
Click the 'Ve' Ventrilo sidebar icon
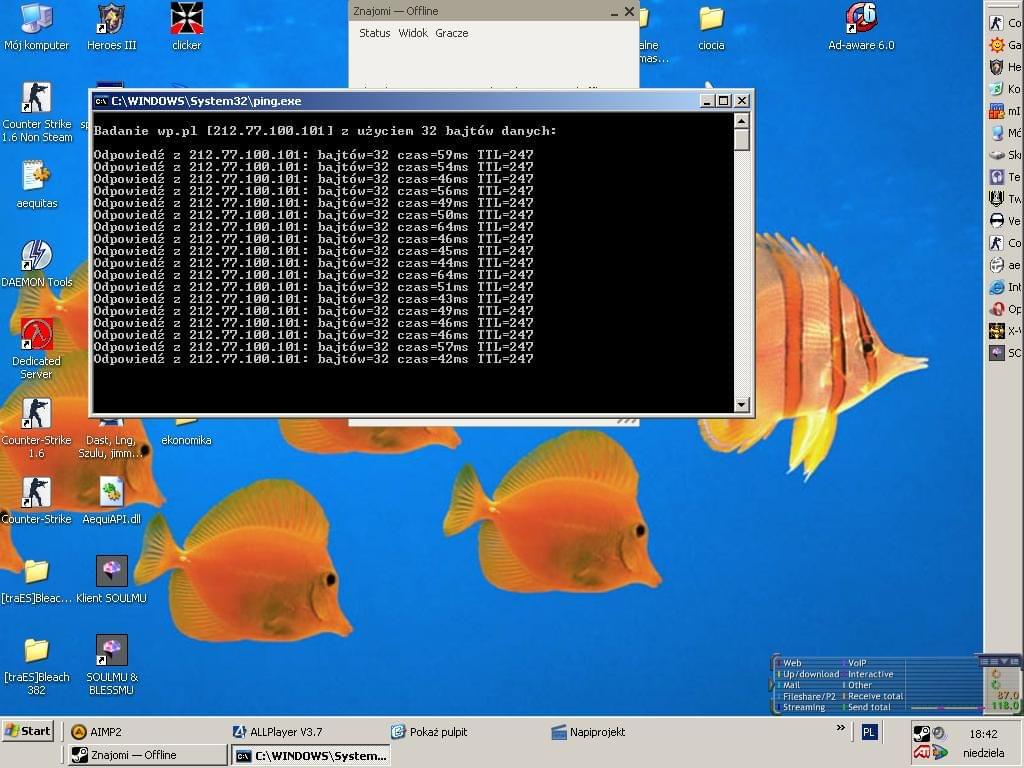[x=997, y=221]
